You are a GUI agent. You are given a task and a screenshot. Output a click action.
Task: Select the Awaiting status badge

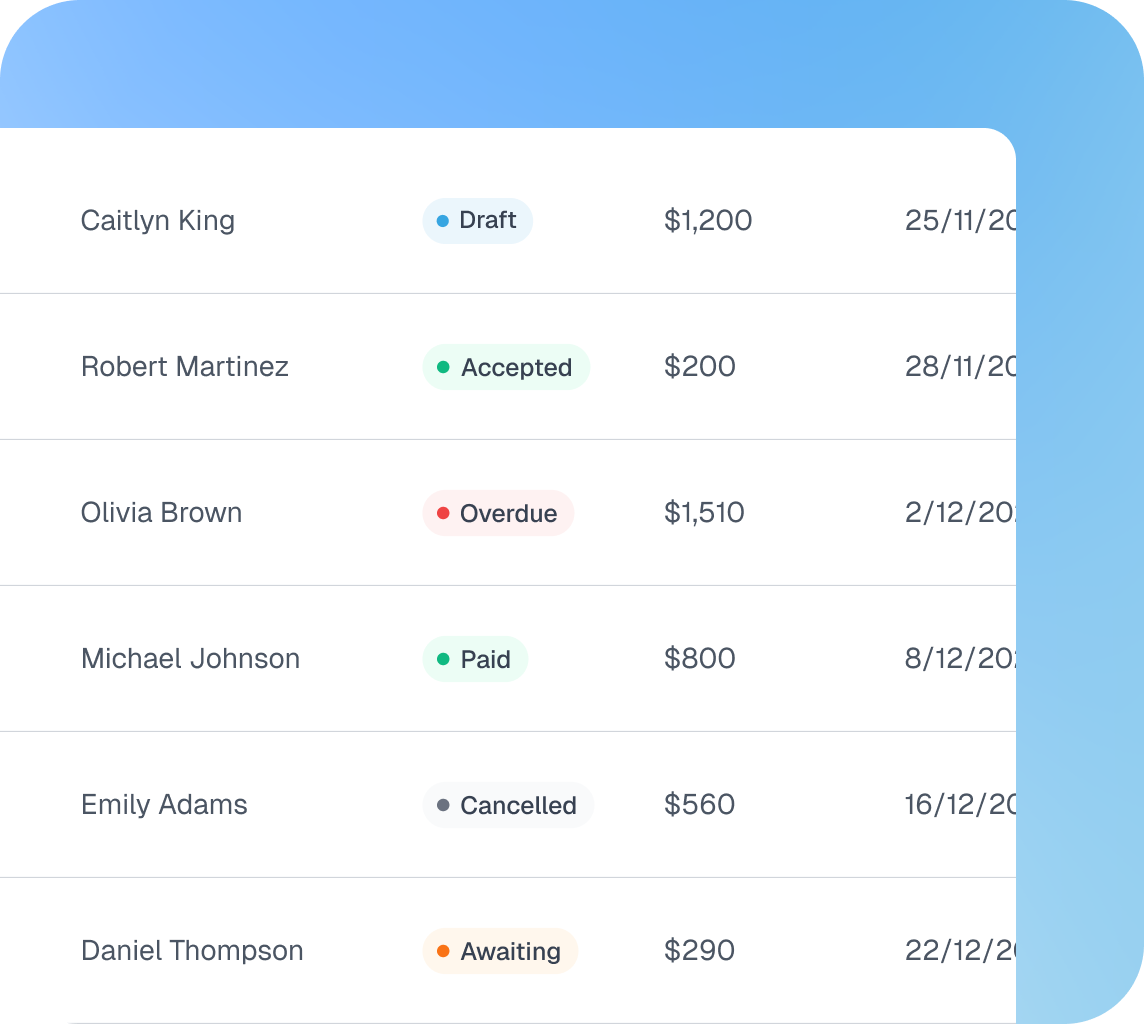click(x=500, y=950)
